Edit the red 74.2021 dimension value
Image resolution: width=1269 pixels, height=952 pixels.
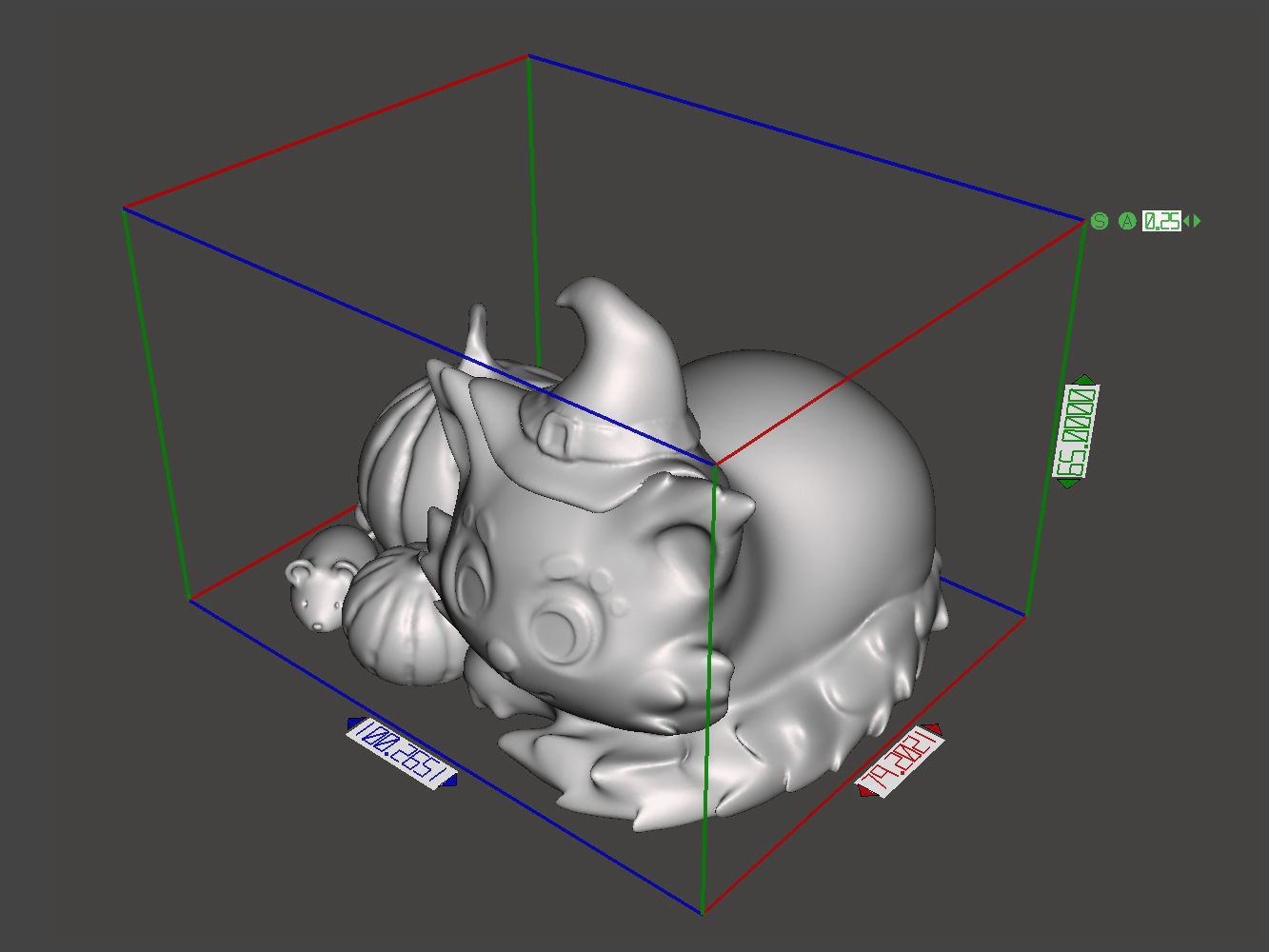click(901, 763)
